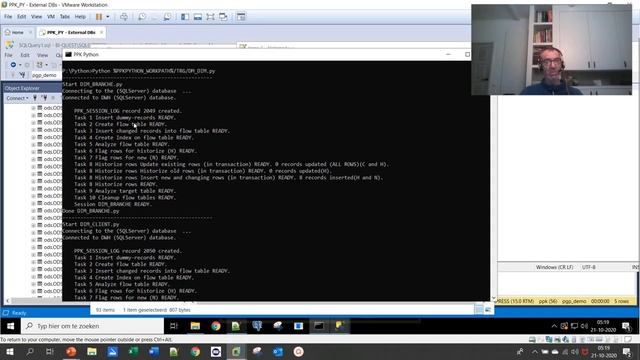Image resolution: width=640 pixels, height=360 pixels.
Task: Click the UTF-8 encoding indicator
Action: pos(589,267)
